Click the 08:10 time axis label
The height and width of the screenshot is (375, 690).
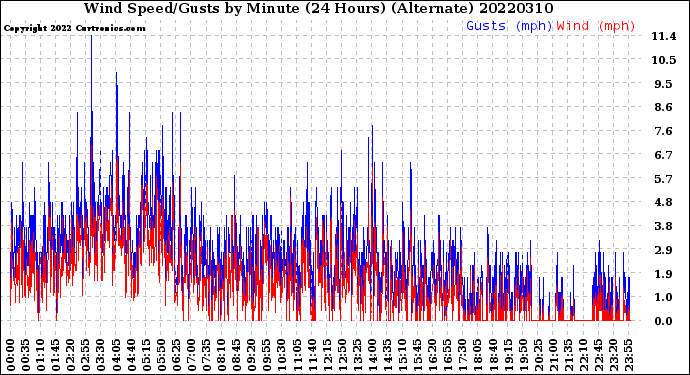221,355
